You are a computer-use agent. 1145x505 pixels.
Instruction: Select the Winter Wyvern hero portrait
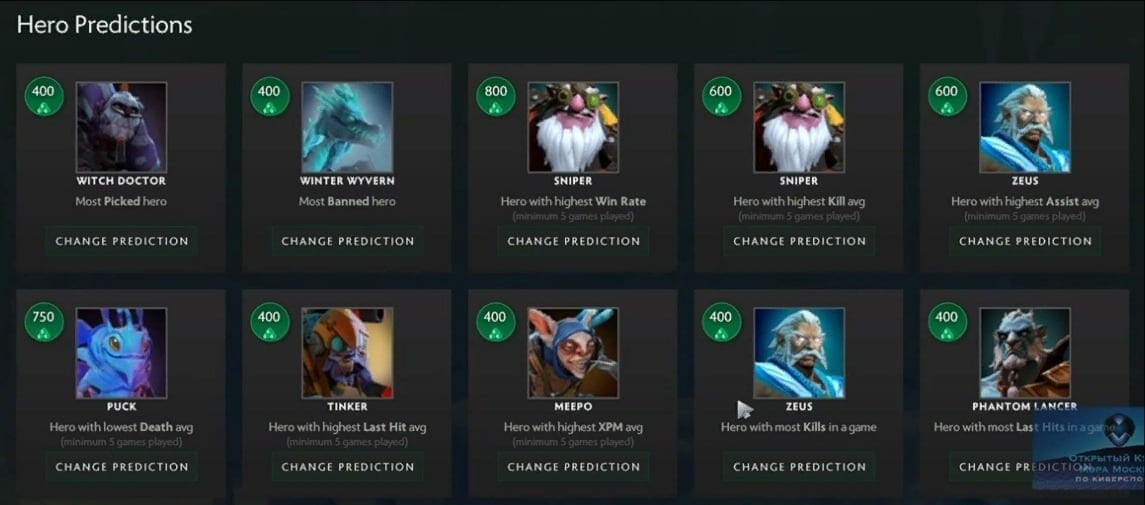347,127
